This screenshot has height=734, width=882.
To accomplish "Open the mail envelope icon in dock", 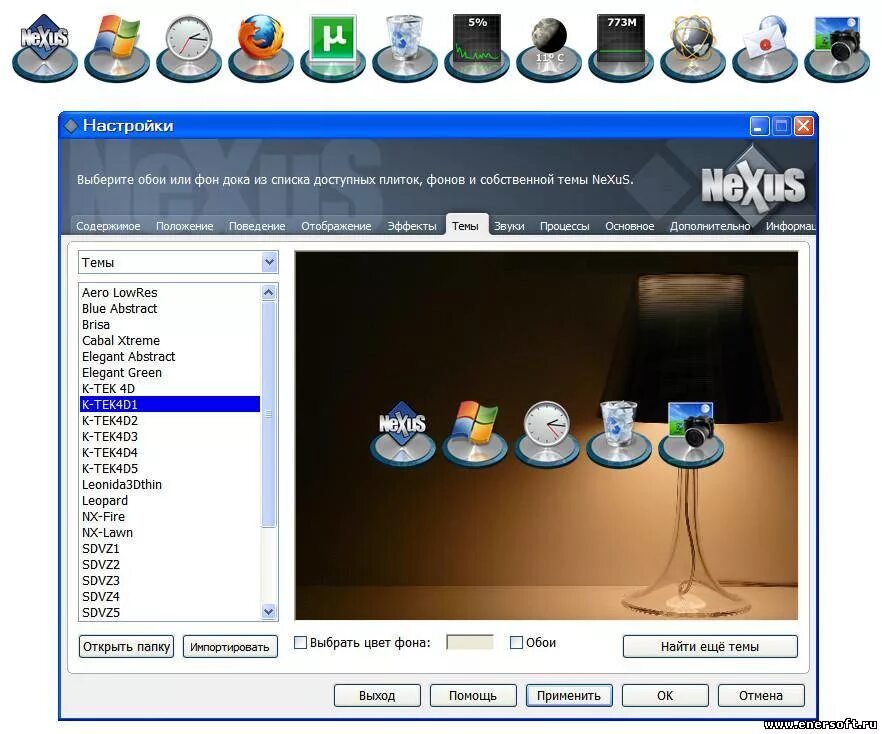I will 765,46.
